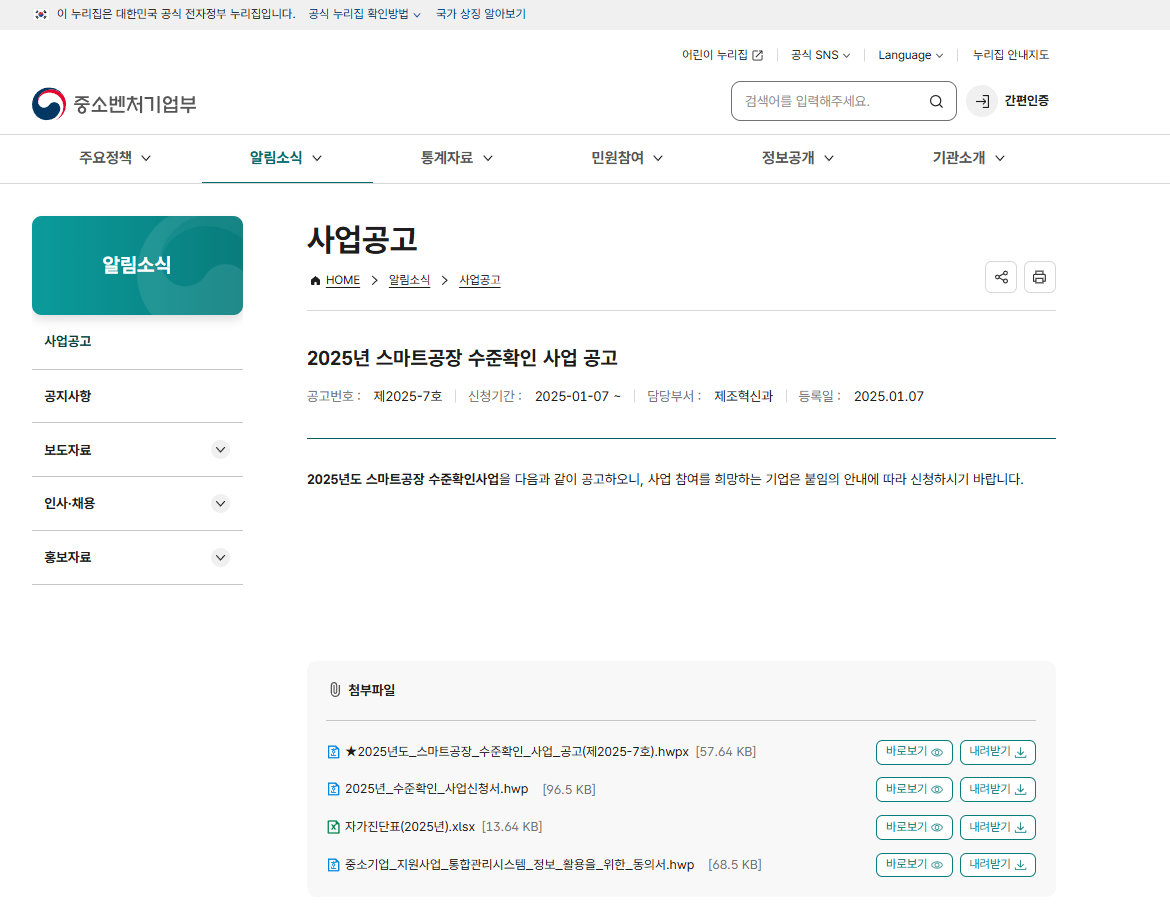This screenshot has width=1170, height=905.
Task: Click the search magnifier icon
Action: coord(936,101)
